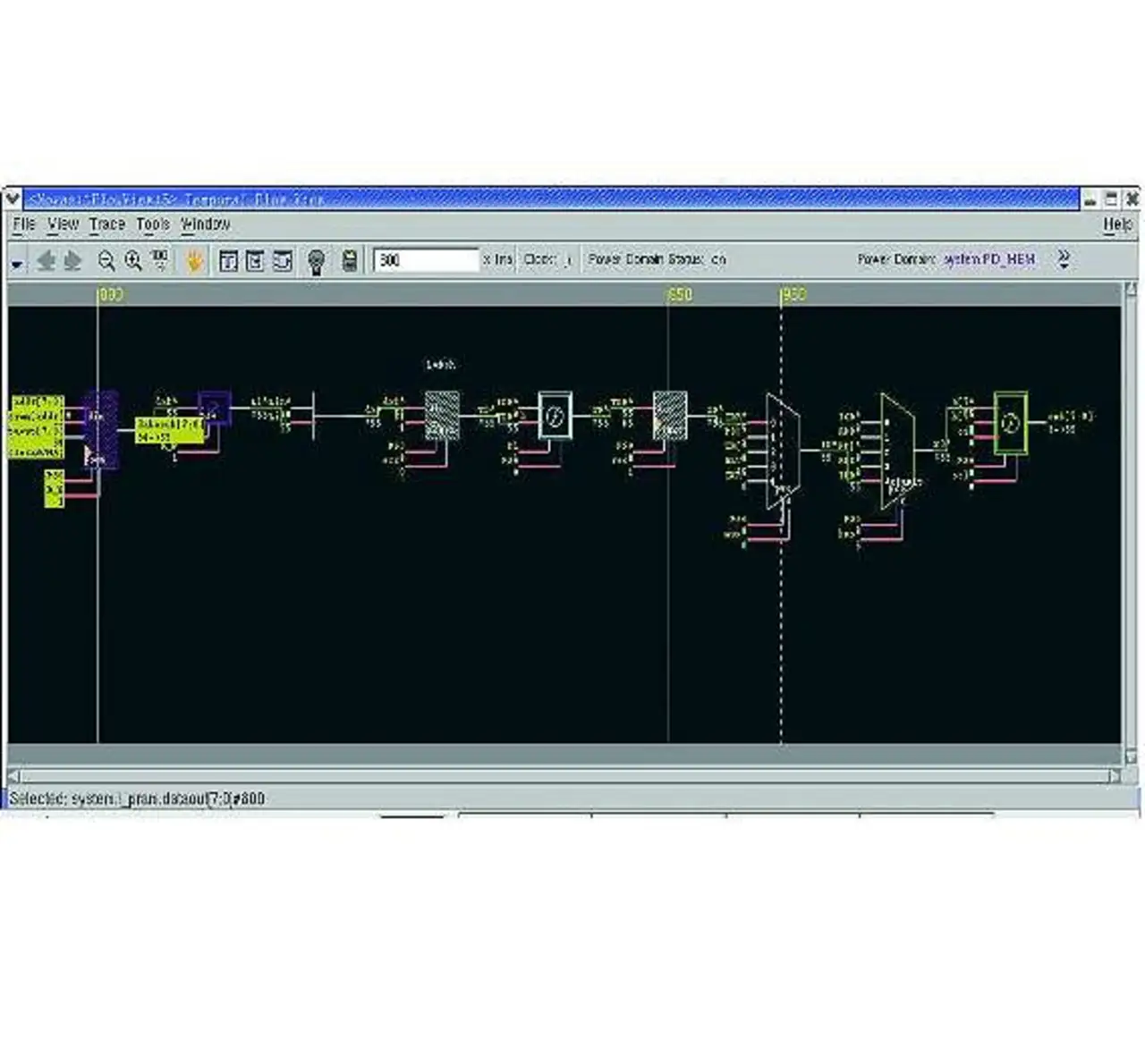Click the zoom 100 percent icon
The width and height of the screenshot is (1145, 1064).
[160, 260]
